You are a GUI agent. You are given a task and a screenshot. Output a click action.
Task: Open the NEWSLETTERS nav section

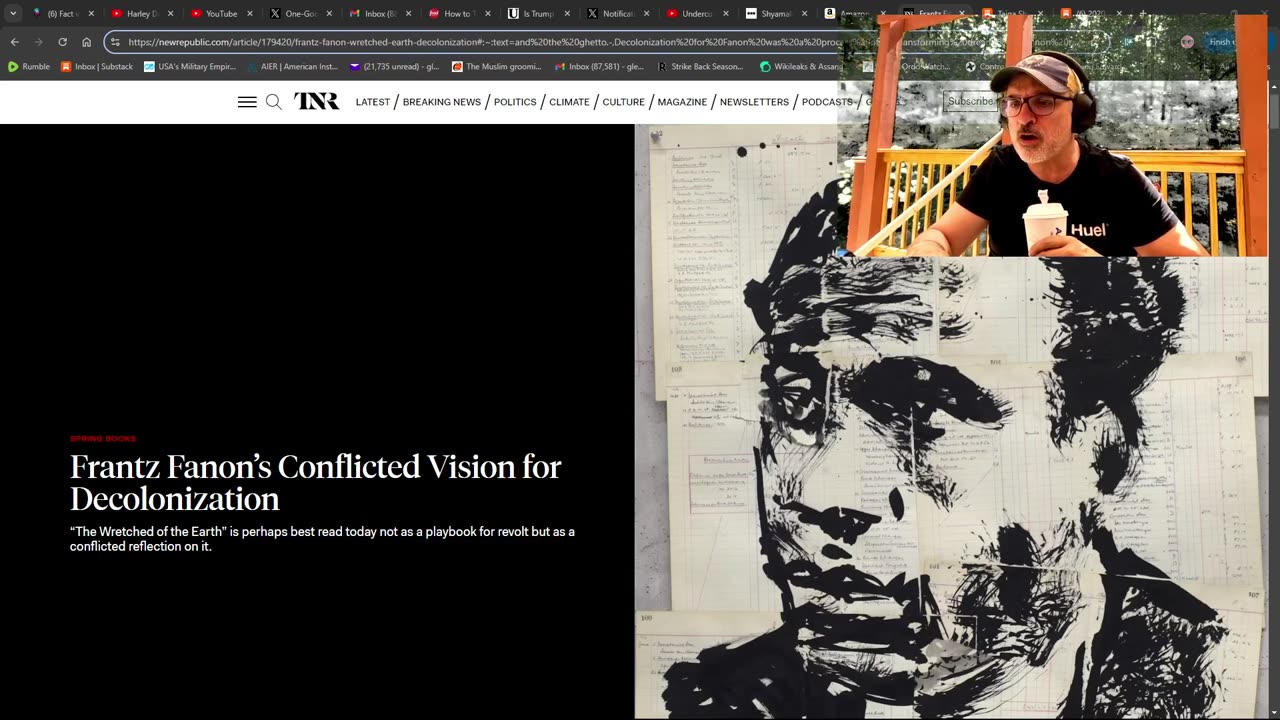click(x=754, y=102)
